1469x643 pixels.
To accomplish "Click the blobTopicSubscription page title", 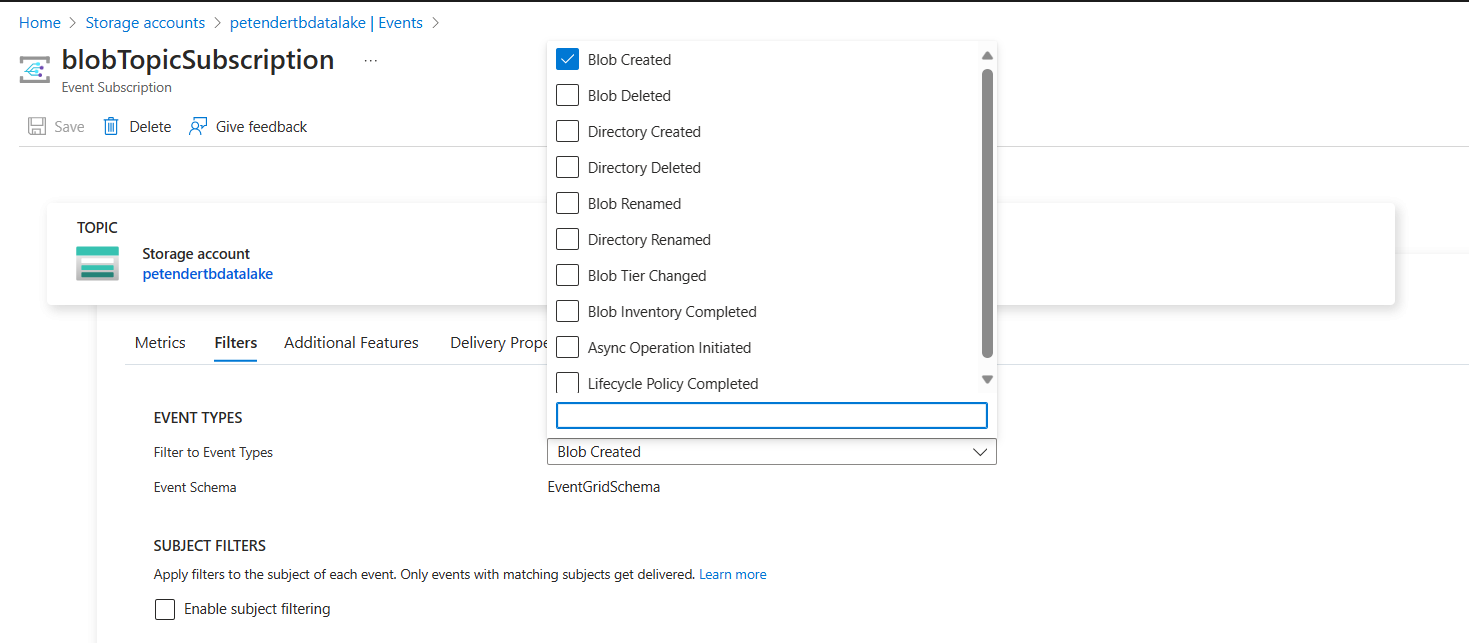I will [198, 60].
